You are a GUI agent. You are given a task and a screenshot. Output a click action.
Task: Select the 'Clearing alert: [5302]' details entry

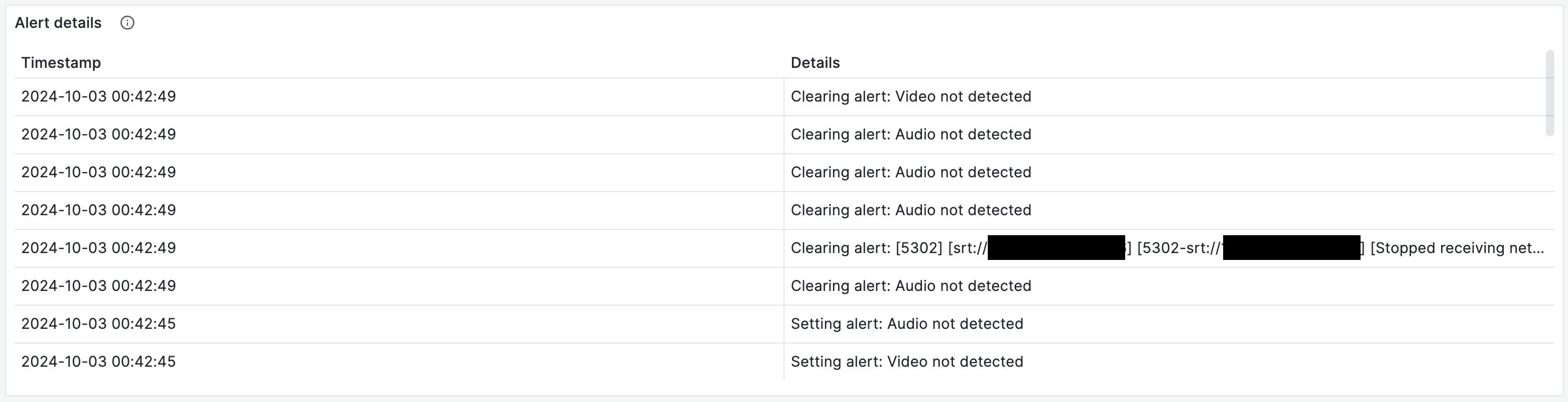click(1167, 248)
